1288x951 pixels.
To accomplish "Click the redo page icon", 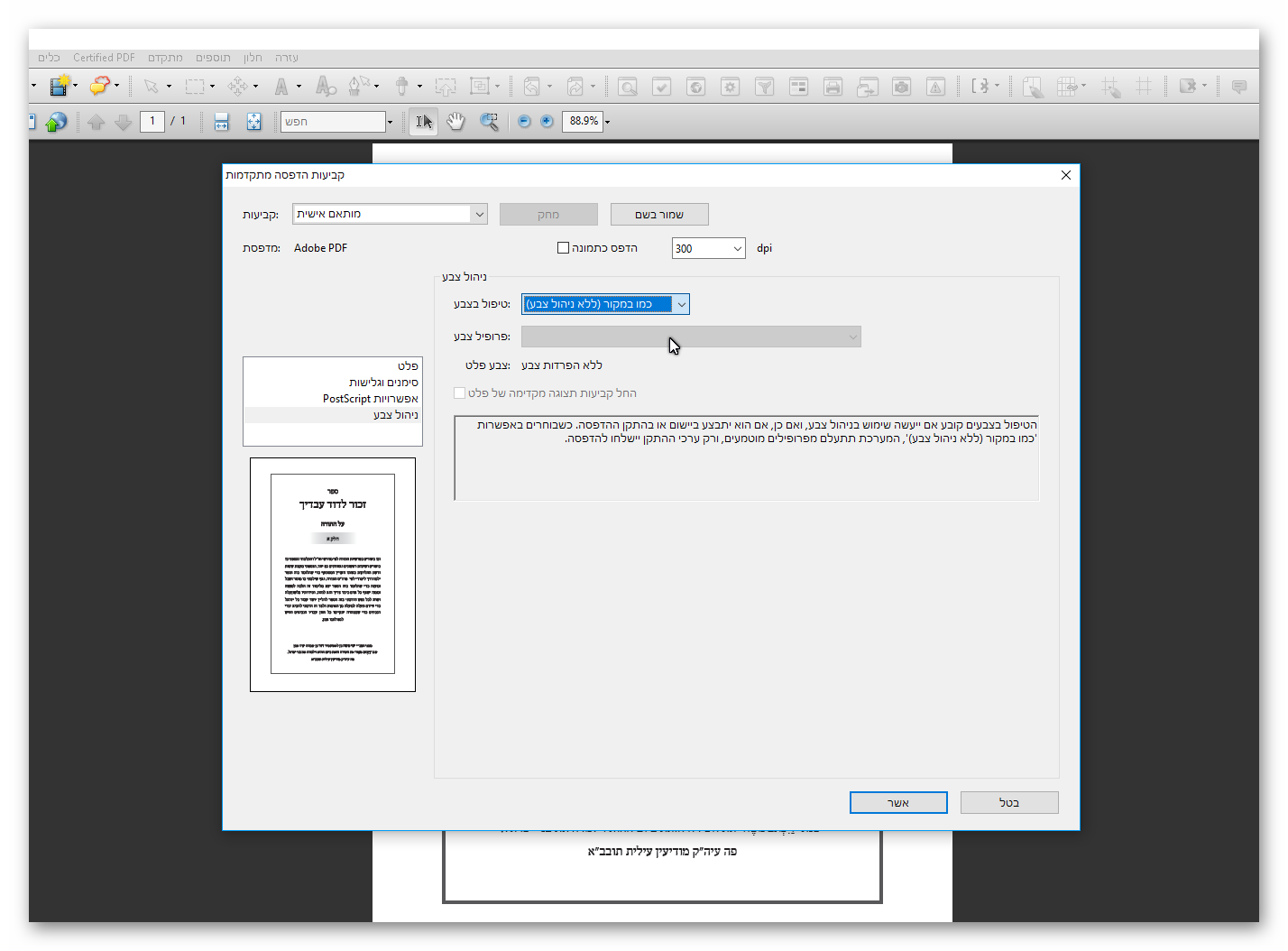I will point(575,87).
